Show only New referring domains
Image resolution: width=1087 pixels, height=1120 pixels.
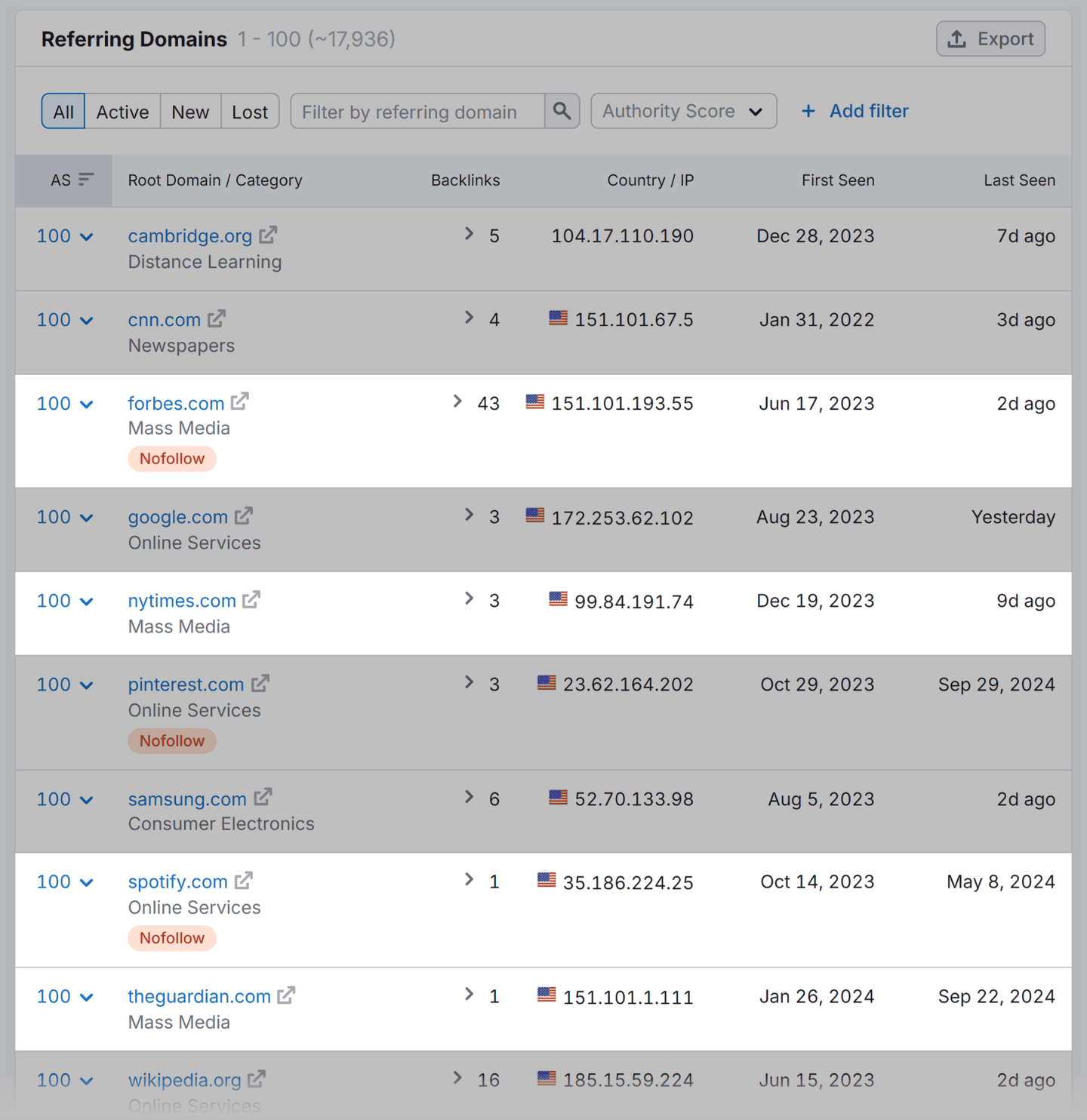(190, 112)
